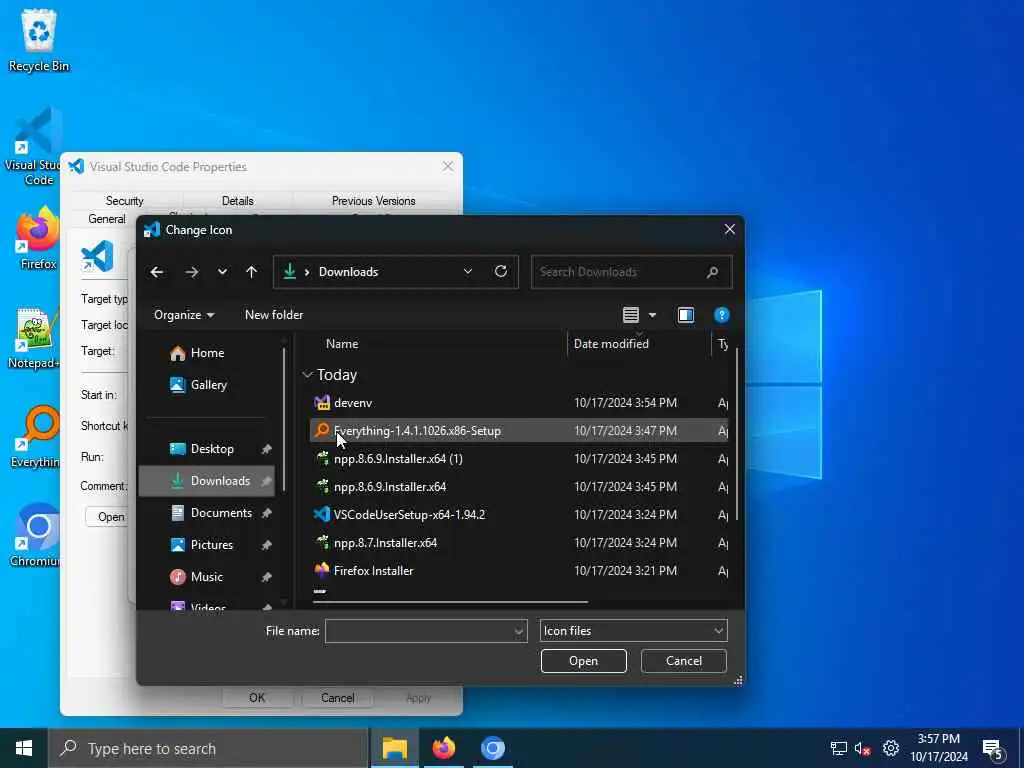Refresh the Downloads folder listing
Screen dimensions: 1024x768
pyautogui.click(x=501, y=271)
